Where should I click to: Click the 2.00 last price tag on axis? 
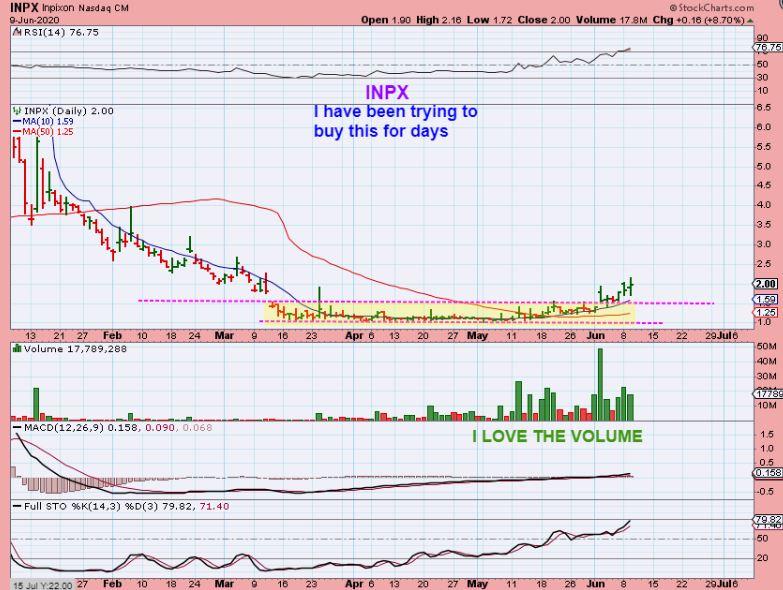point(766,284)
